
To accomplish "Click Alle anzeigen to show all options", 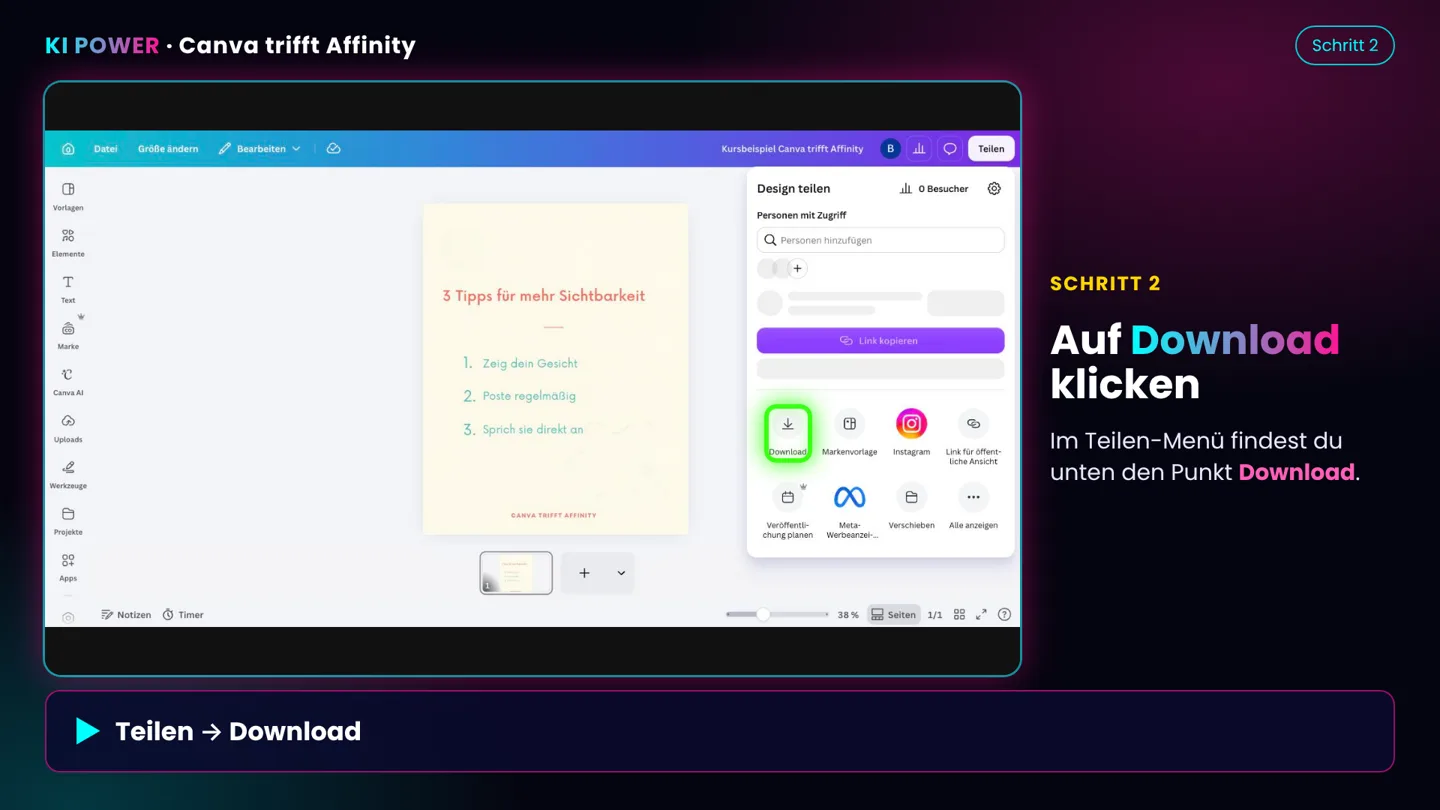I will (x=973, y=506).
